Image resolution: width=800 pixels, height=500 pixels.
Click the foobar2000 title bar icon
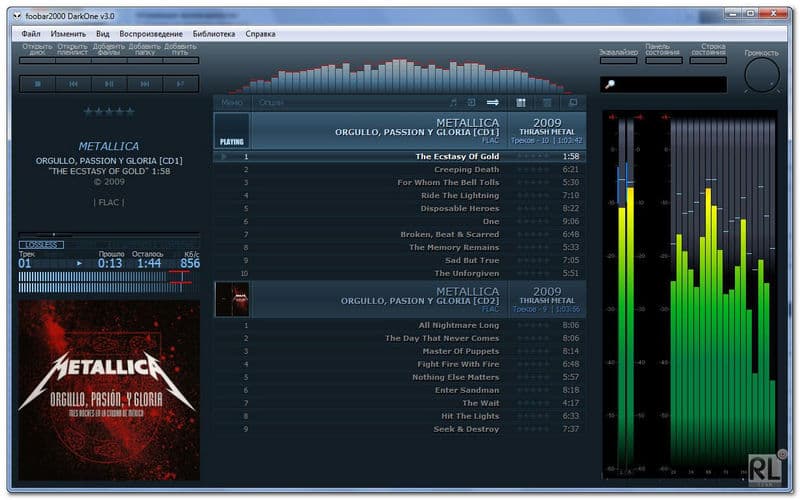coord(17,16)
